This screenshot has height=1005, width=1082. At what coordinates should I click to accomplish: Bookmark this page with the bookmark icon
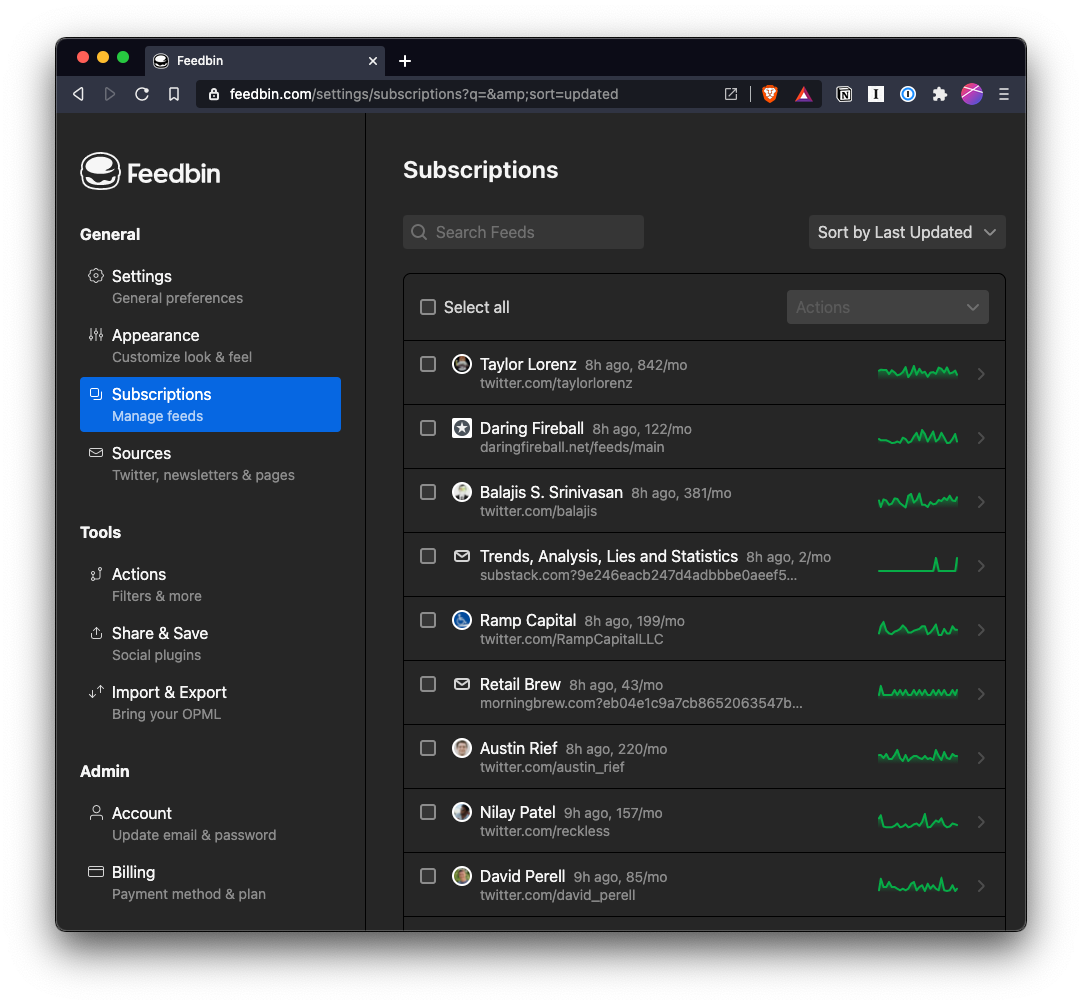[x=174, y=94]
